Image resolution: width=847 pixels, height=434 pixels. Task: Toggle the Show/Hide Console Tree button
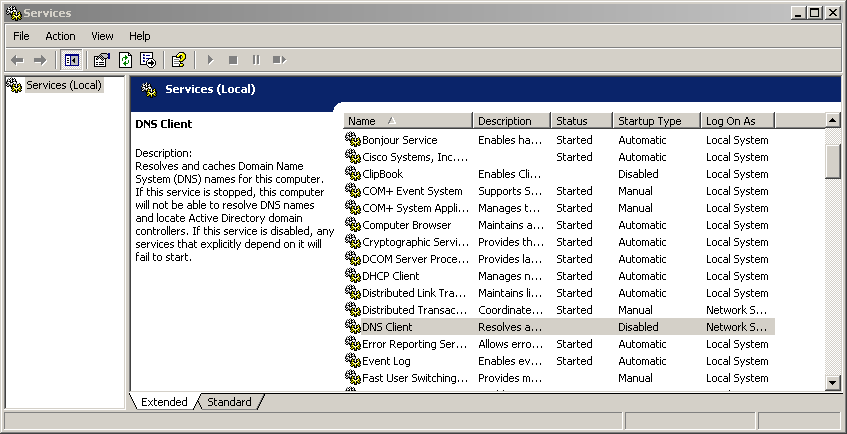(x=72, y=60)
